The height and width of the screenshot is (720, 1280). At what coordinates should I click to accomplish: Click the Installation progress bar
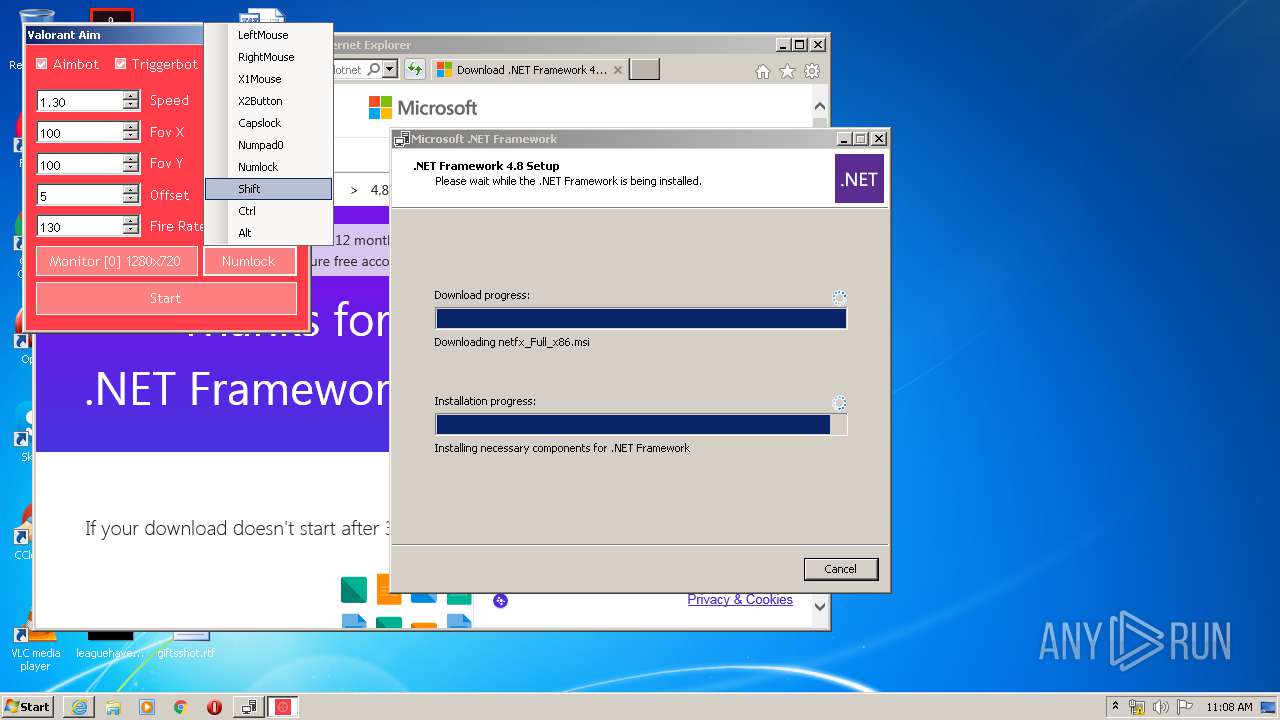pos(641,425)
